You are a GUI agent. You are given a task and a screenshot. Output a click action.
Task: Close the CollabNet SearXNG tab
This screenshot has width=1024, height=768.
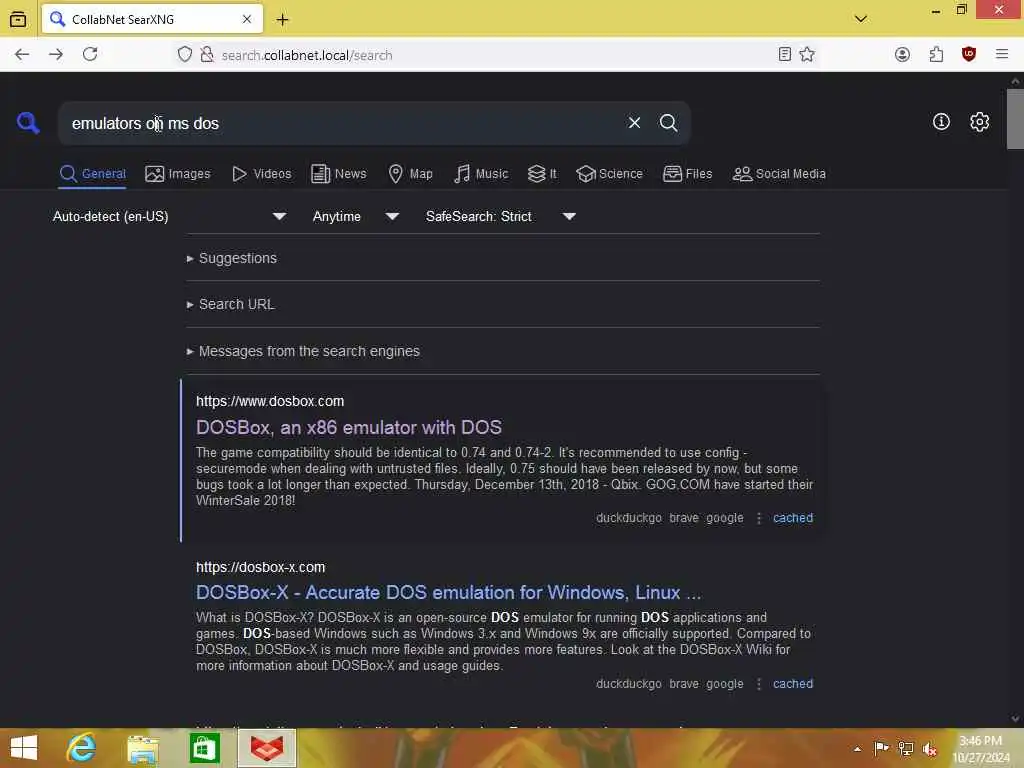coord(247,19)
